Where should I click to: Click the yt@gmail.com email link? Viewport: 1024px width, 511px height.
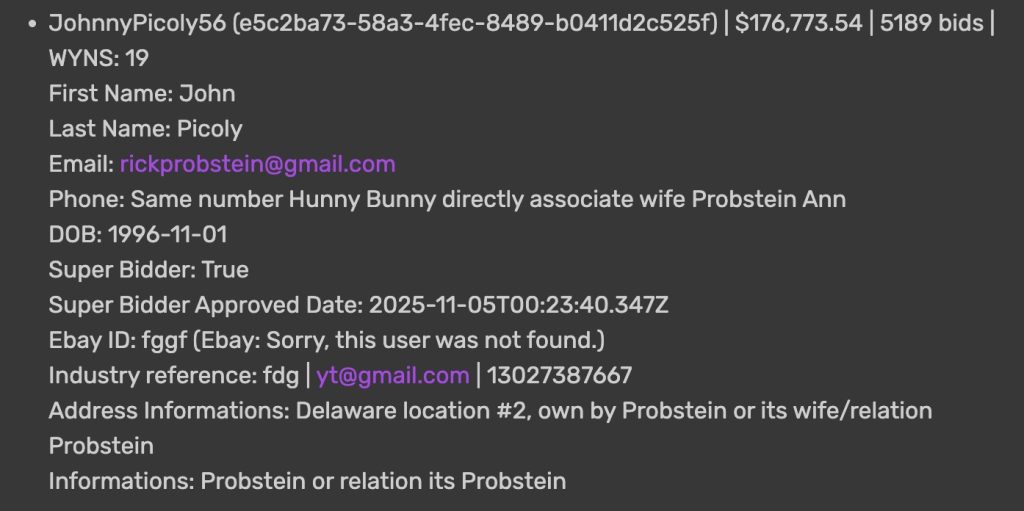click(392, 376)
